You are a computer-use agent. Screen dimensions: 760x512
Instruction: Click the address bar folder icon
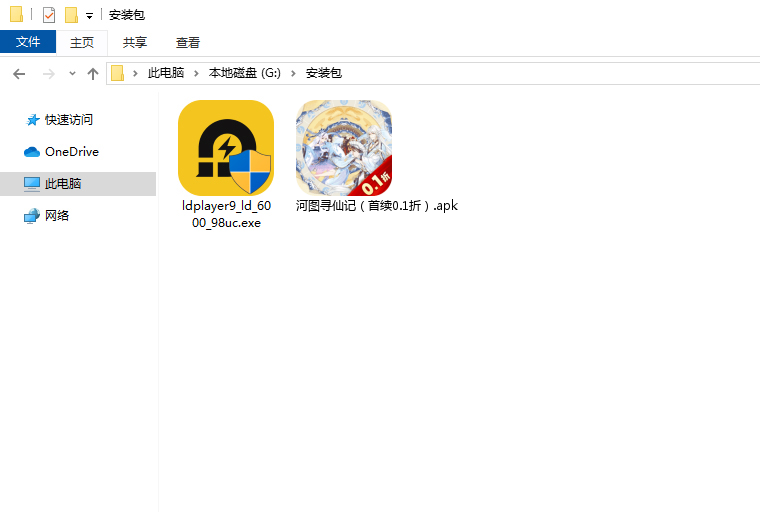pos(118,73)
